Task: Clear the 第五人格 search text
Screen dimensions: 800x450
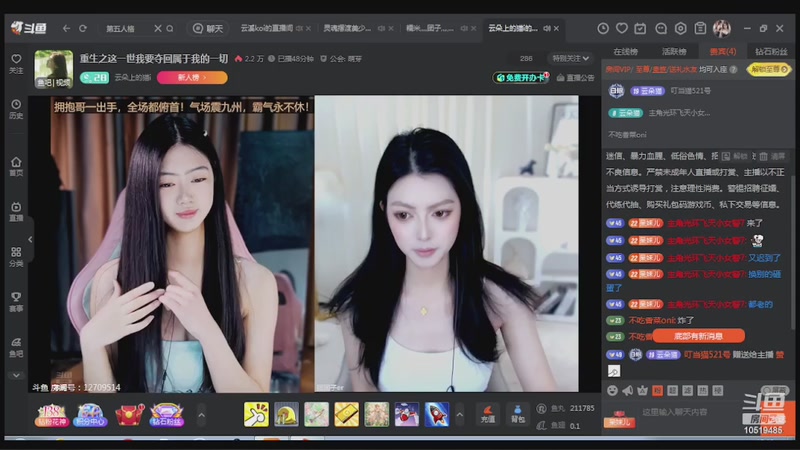Action: [158, 29]
